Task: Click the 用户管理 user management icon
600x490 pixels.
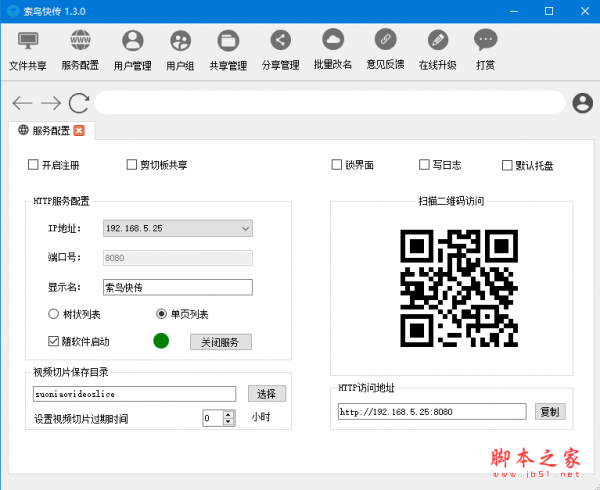Action: coord(132,49)
